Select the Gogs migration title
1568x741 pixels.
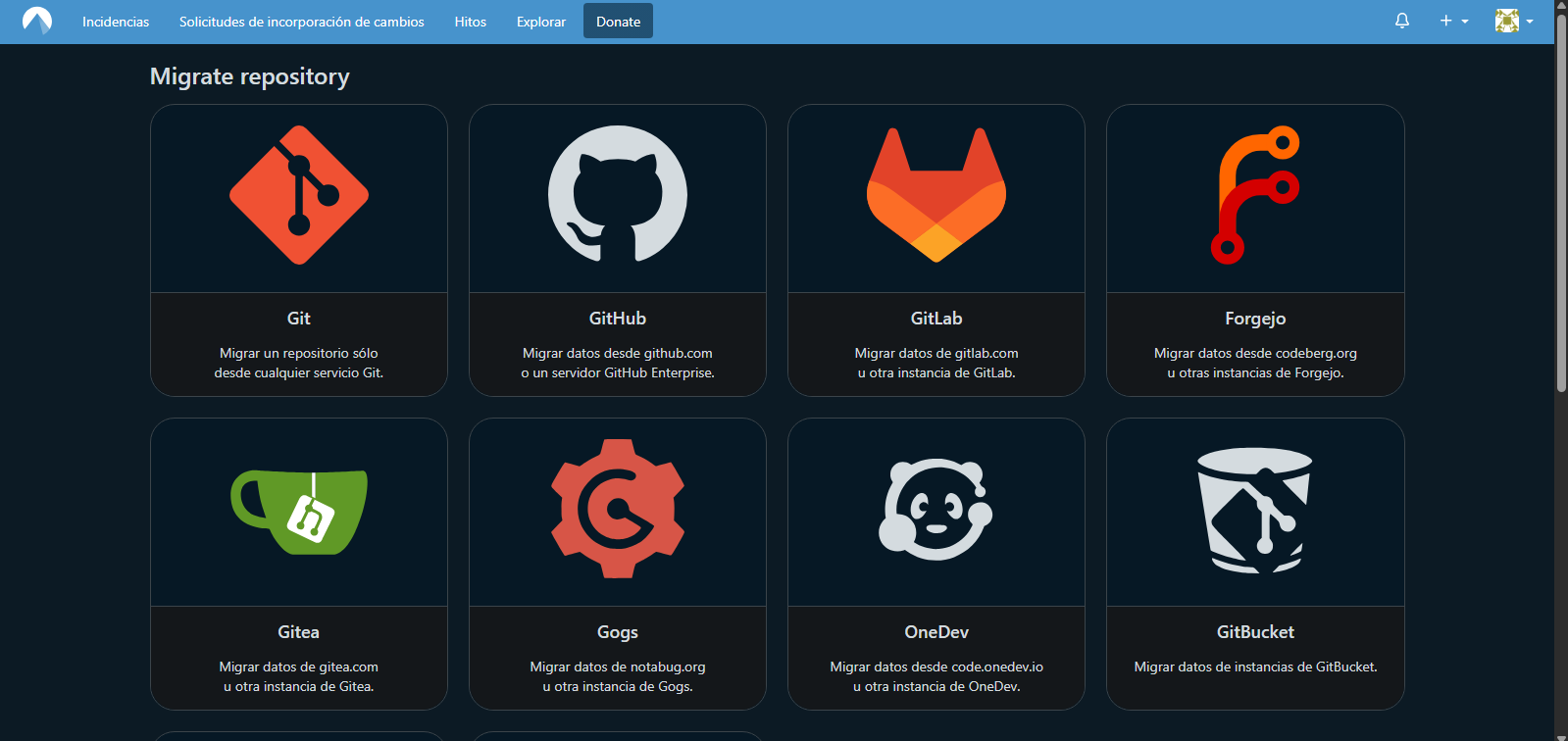[x=618, y=632]
